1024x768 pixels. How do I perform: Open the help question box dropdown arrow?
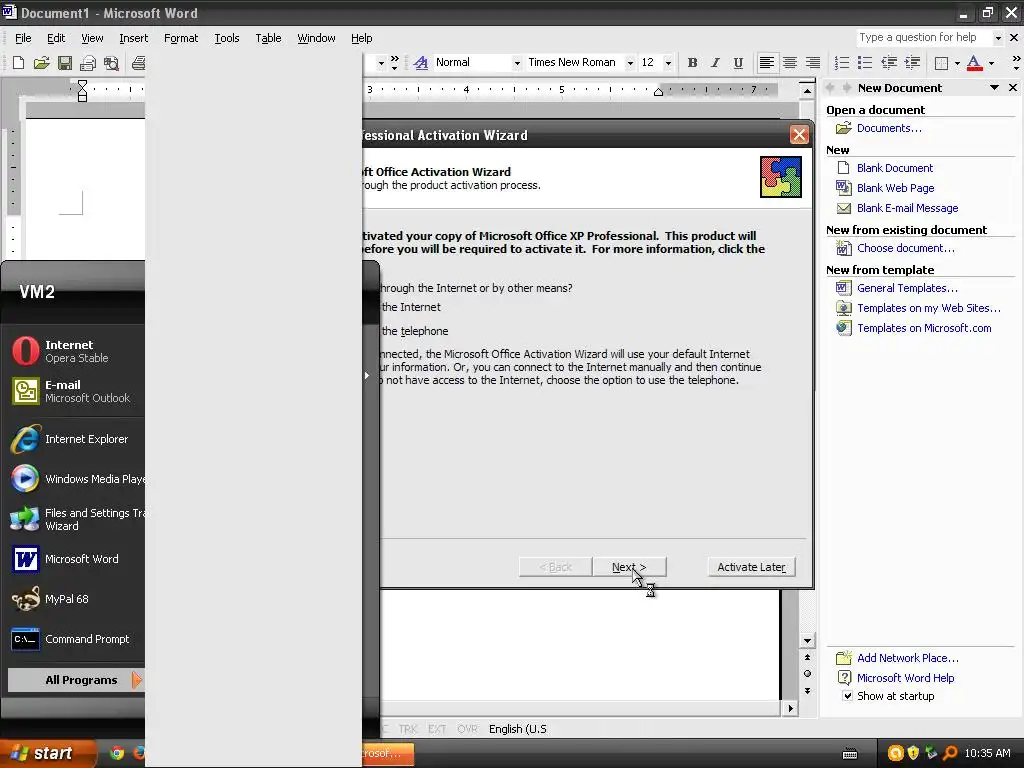(x=998, y=38)
